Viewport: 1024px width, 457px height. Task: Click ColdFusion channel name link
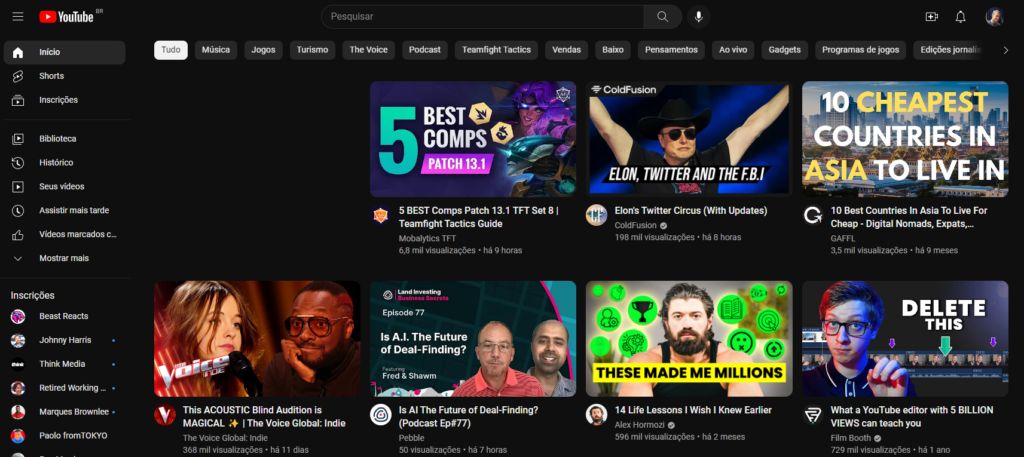click(635, 225)
